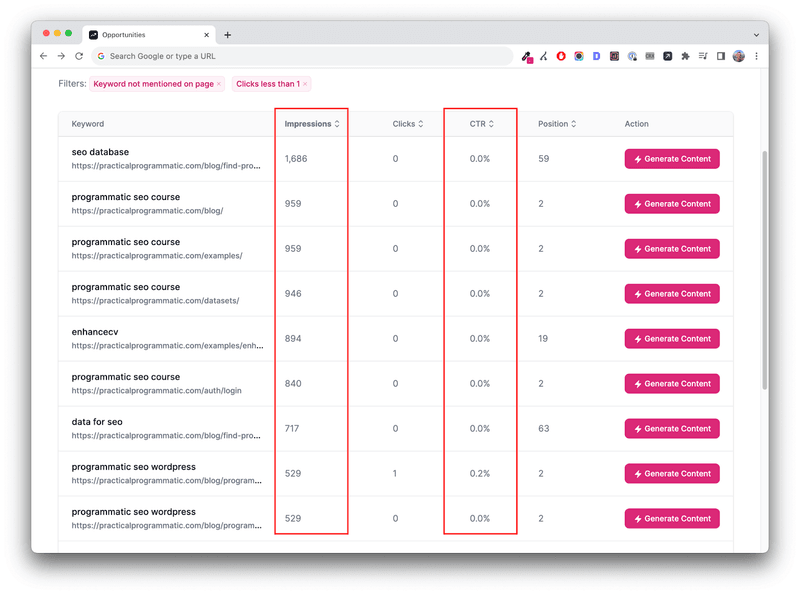Open the practicalprogrammatic.com/datasets/ URL
The width and height of the screenshot is (800, 594).
tap(155, 301)
